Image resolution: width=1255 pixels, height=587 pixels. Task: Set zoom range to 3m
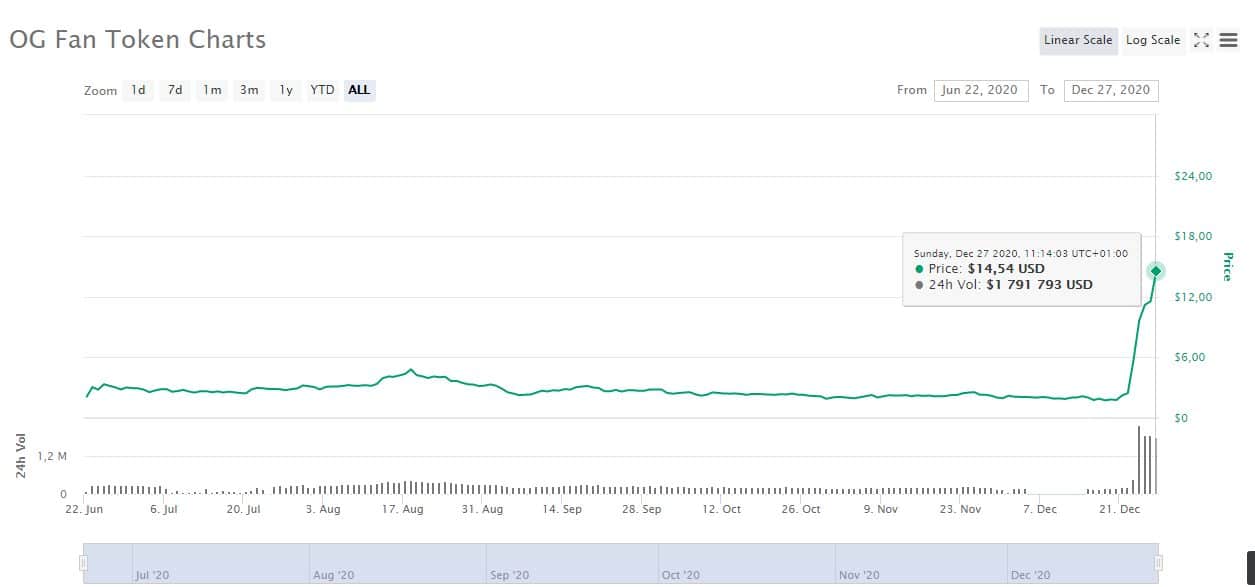tap(249, 90)
